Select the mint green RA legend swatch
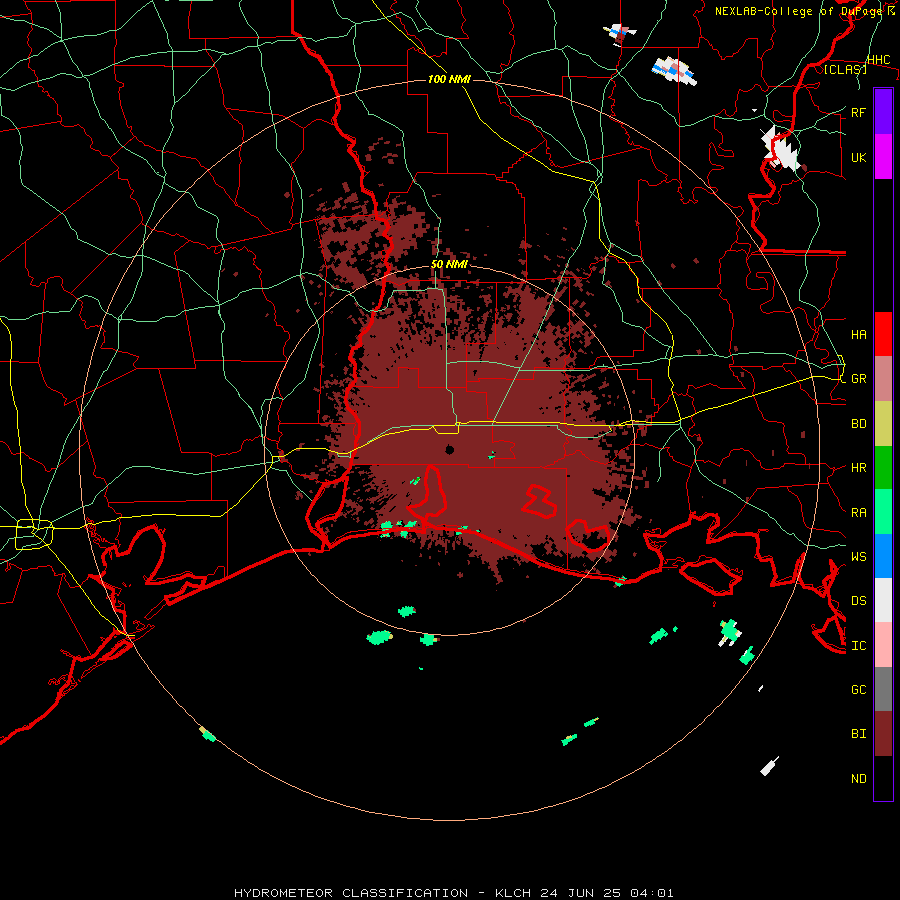 [x=883, y=512]
